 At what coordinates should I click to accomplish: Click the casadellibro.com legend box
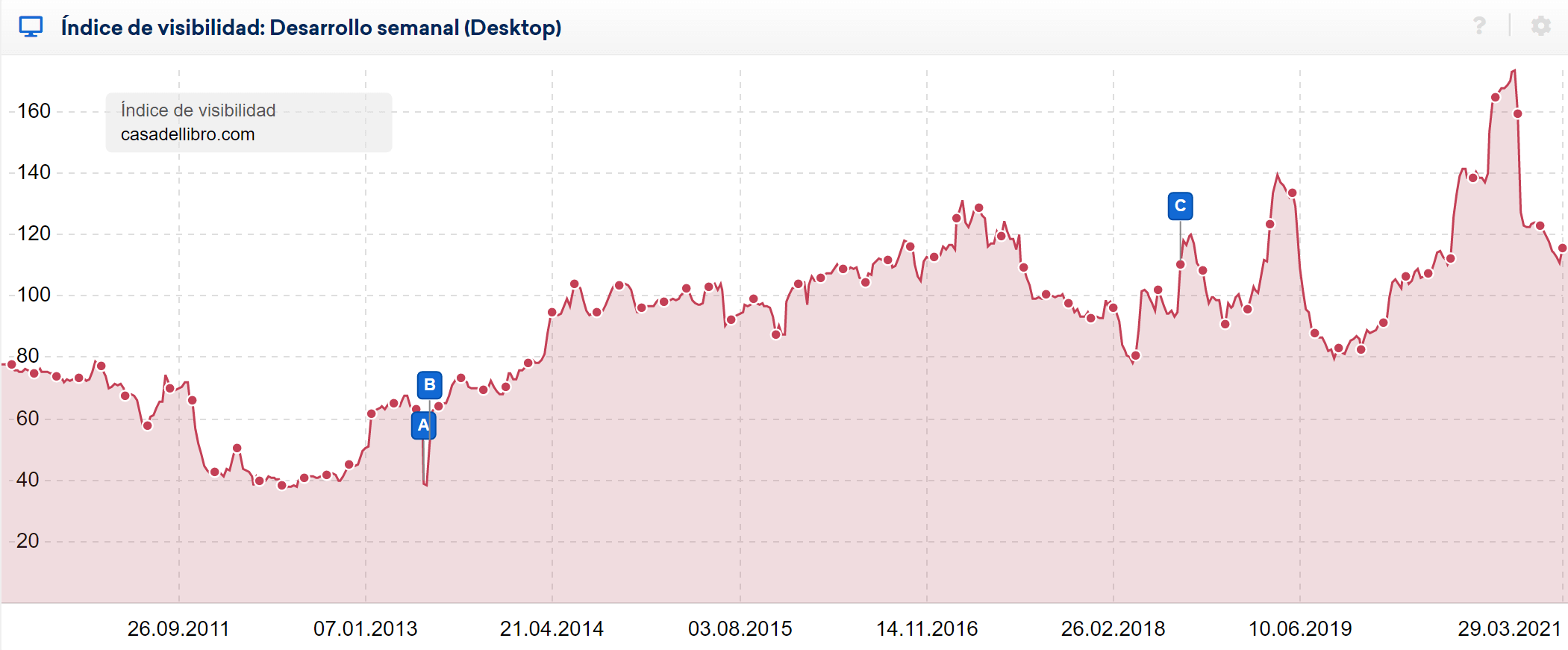249,122
